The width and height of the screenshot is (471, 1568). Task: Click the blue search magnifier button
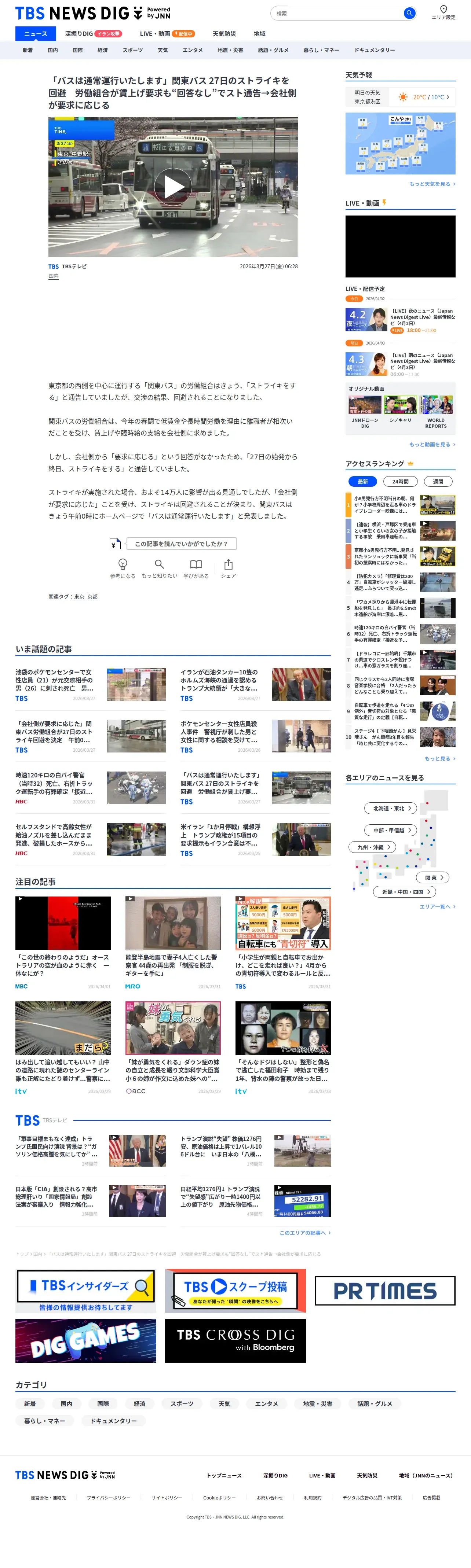(409, 13)
